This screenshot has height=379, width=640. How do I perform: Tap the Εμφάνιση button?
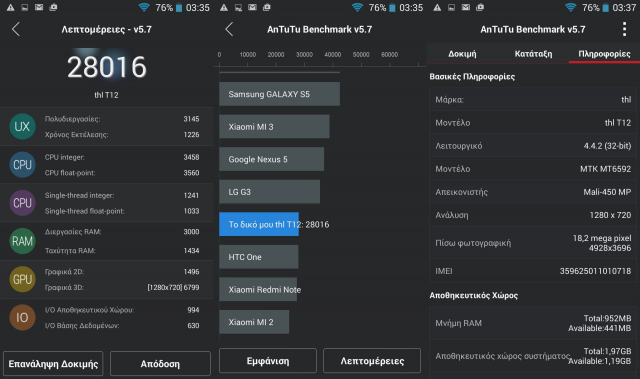[268, 361]
